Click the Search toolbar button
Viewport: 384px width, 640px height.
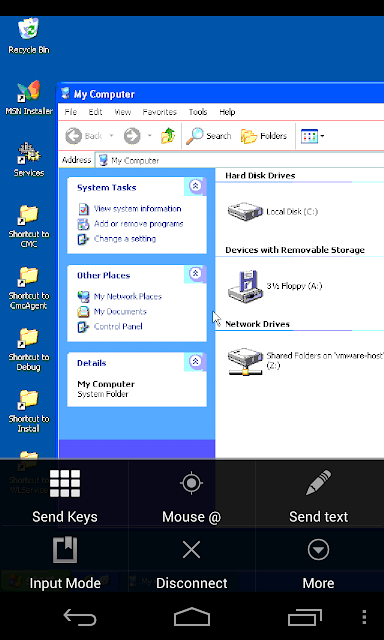click(x=209, y=136)
